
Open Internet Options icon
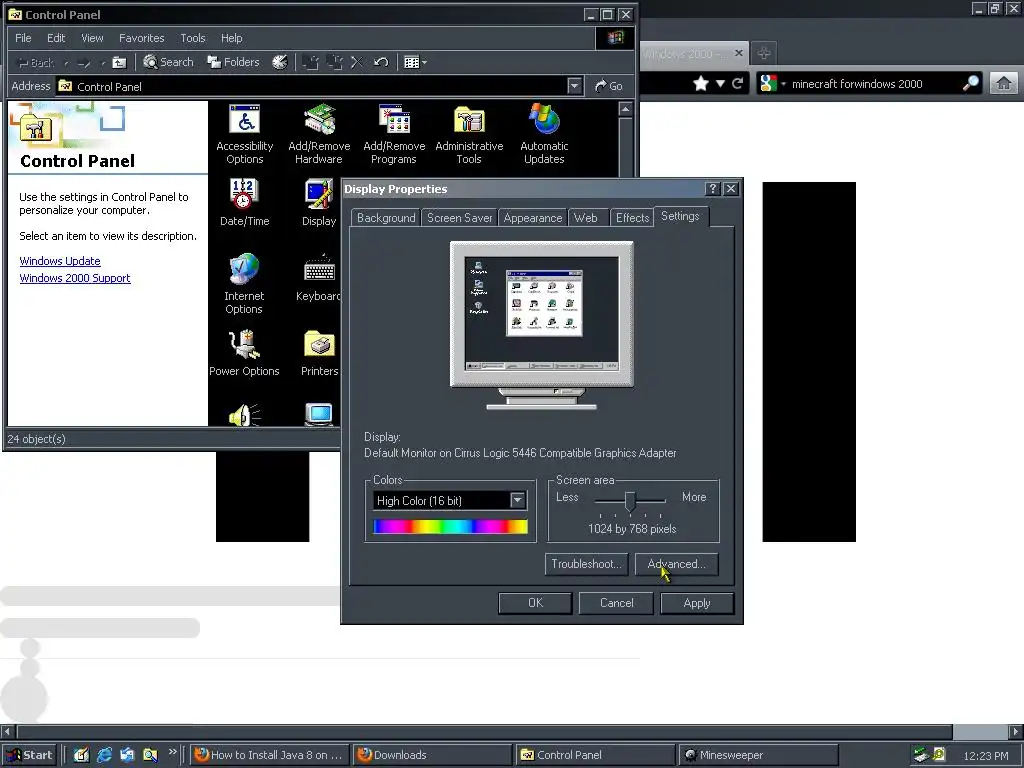coord(244,283)
